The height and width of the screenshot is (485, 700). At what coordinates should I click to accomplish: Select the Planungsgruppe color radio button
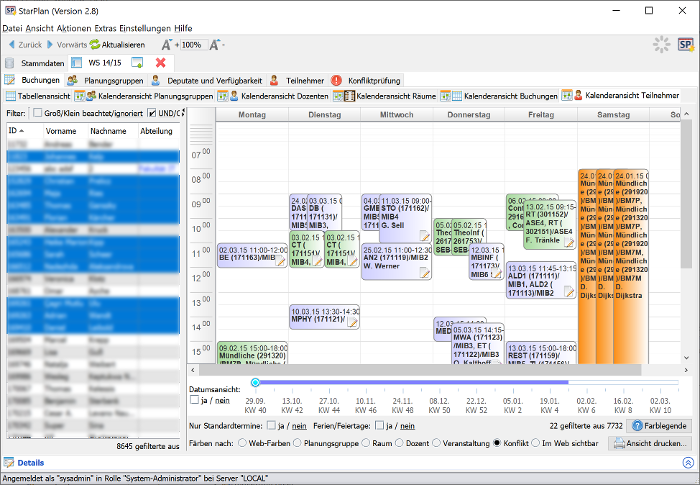click(297, 443)
